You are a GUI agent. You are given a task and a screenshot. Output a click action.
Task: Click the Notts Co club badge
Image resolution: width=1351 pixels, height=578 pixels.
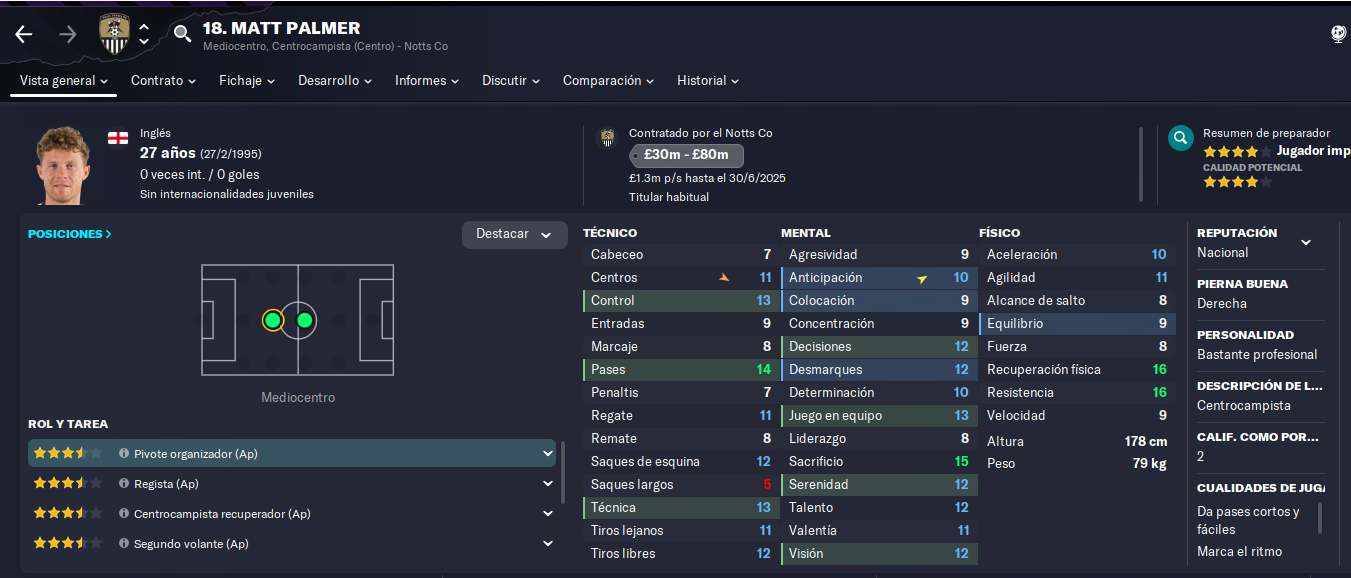point(115,34)
